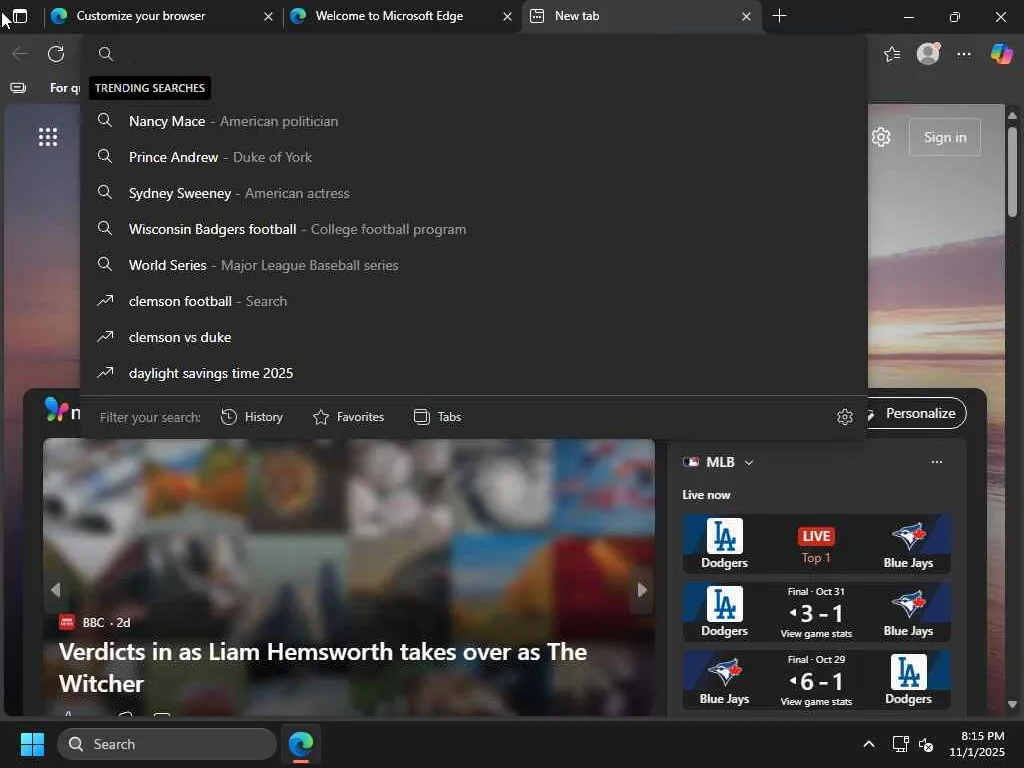1024x768 pixels.
Task: Select clemson vs duke suggestion
Action: tap(474, 337)
